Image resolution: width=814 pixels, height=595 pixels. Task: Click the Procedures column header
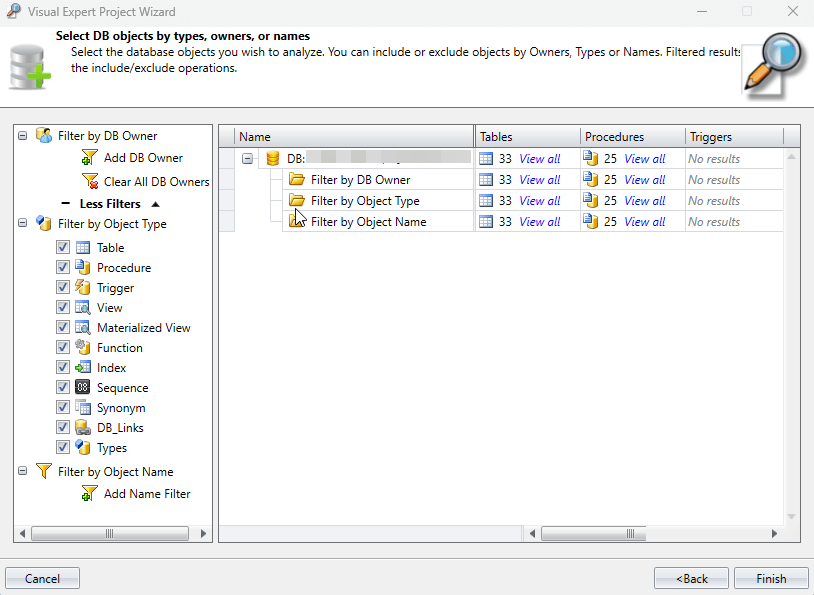pyautogui.click(x=633, y=137)
